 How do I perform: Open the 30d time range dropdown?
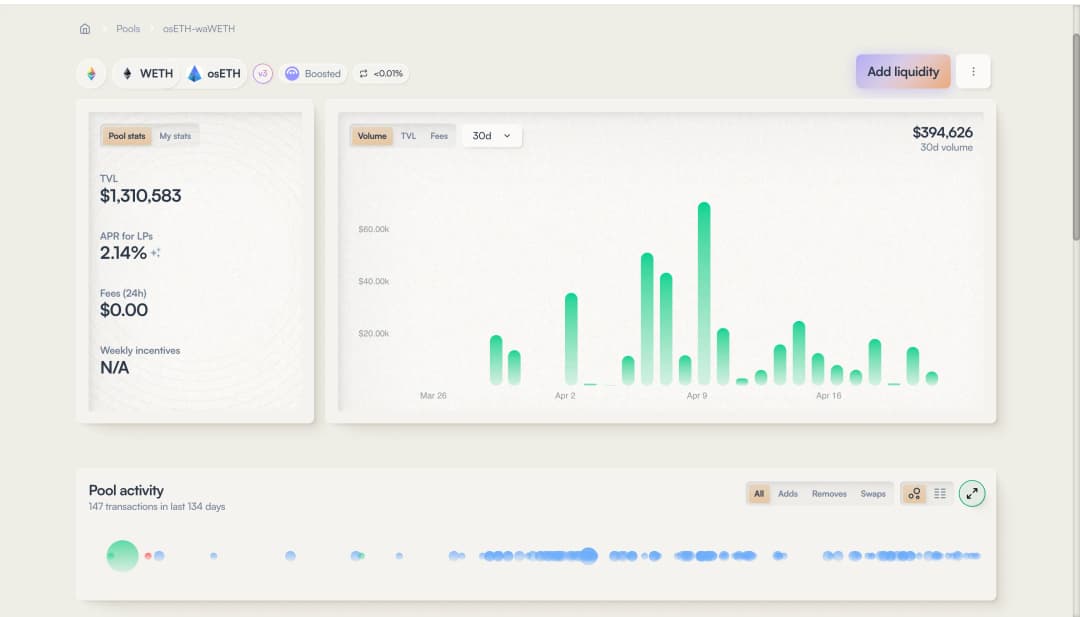coord(492,136)
